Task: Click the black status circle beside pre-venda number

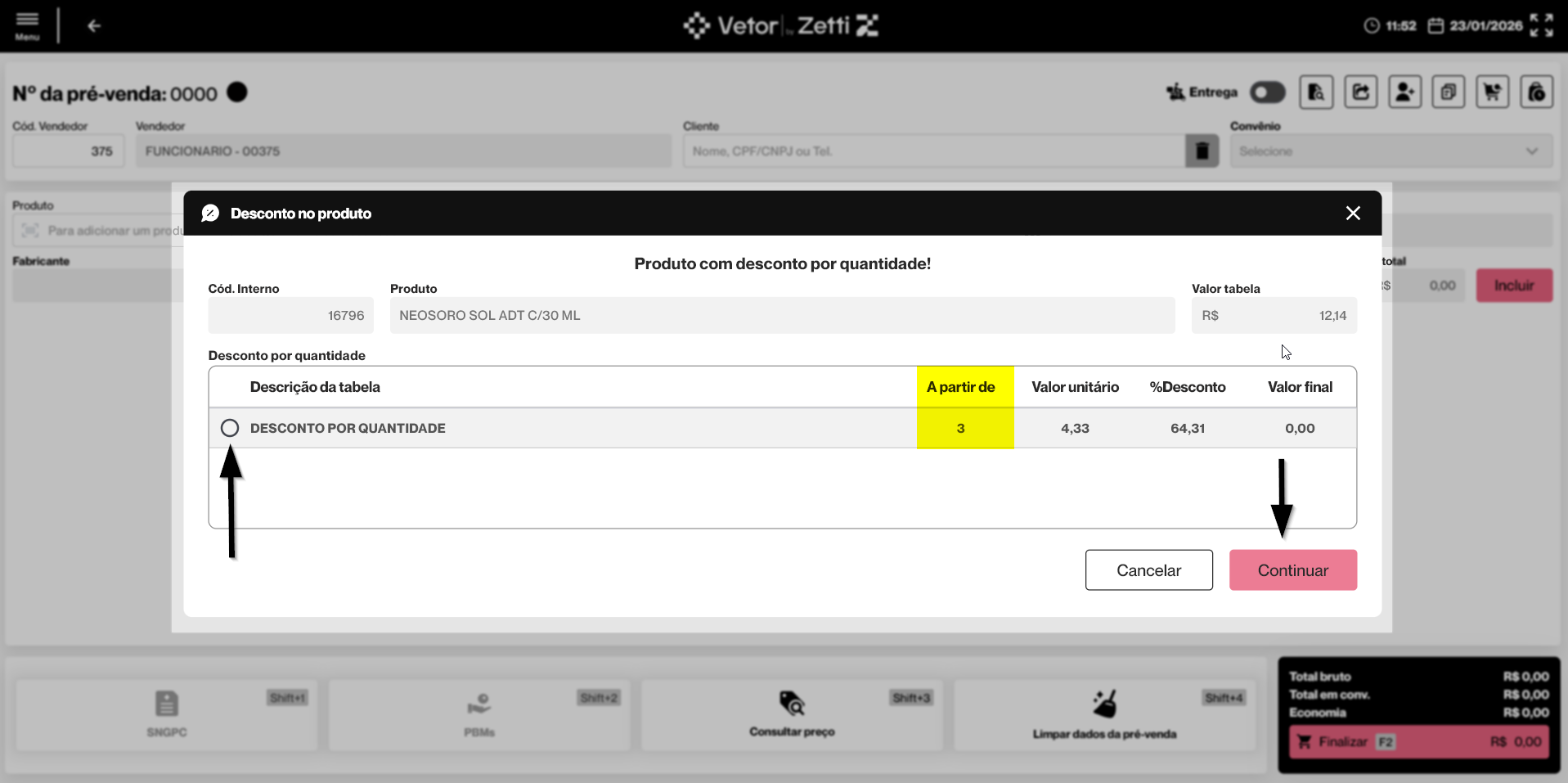Action: click(237, 92)
